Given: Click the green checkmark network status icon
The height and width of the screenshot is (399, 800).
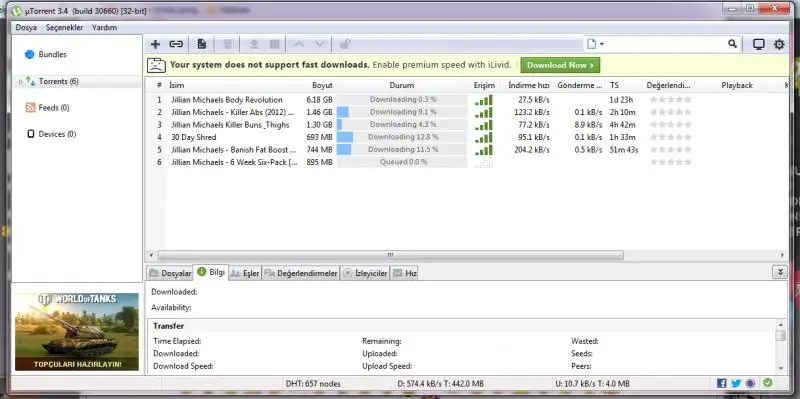Looking at the screenshot, I should (x=768, y=383).
